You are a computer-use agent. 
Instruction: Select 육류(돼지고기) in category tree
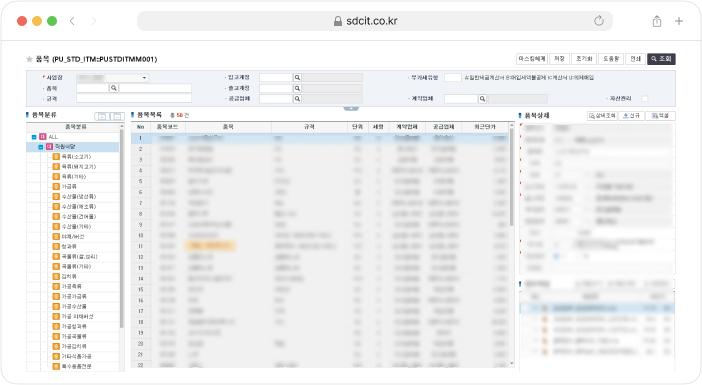click(x=79, y=167)
